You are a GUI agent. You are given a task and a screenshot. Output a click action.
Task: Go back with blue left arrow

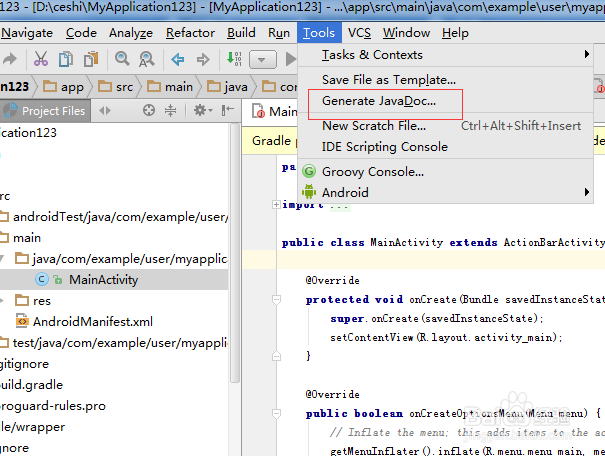tap(178, 59)
